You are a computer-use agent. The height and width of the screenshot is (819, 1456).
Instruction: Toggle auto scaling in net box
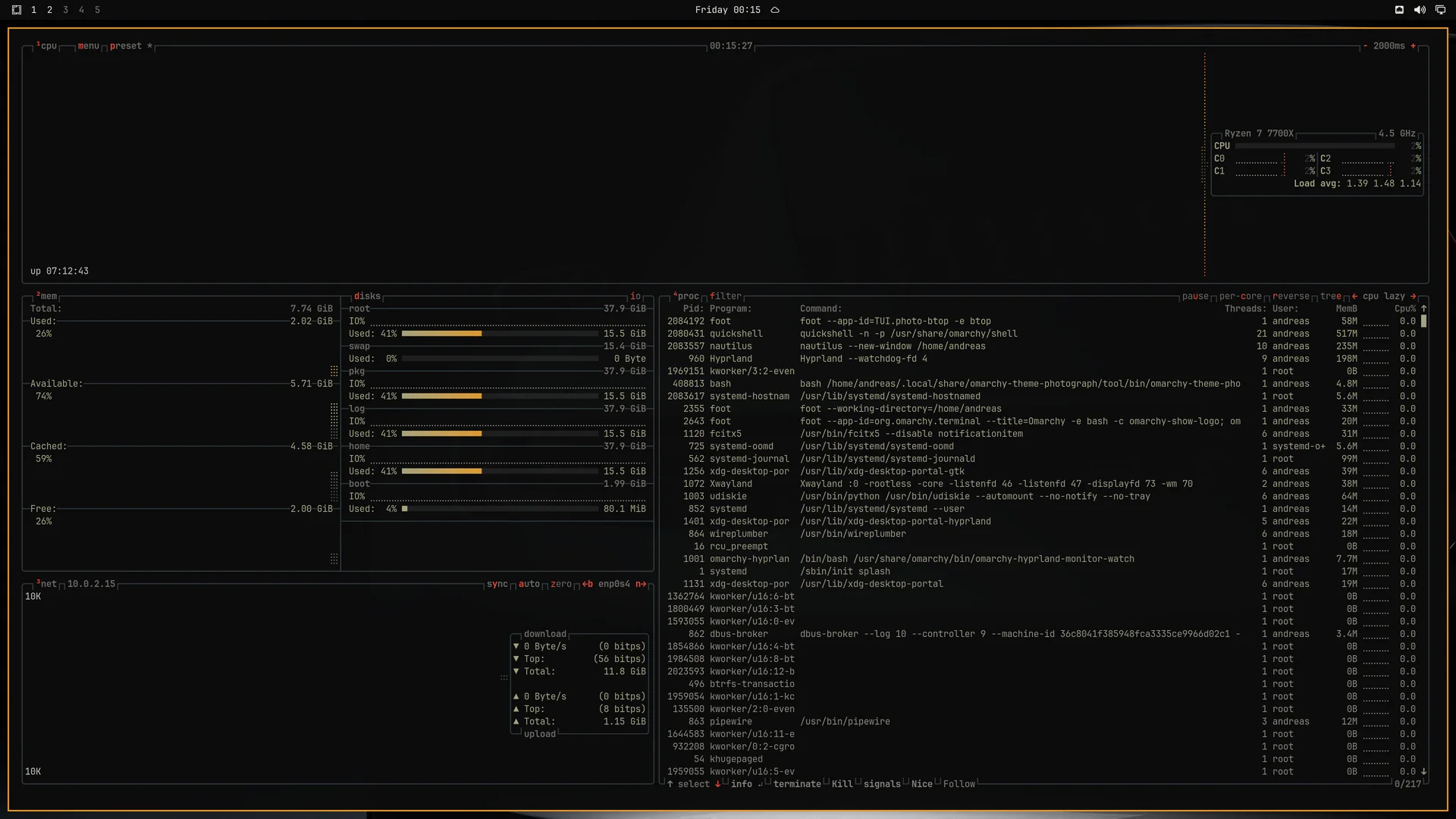click(529, 584)
